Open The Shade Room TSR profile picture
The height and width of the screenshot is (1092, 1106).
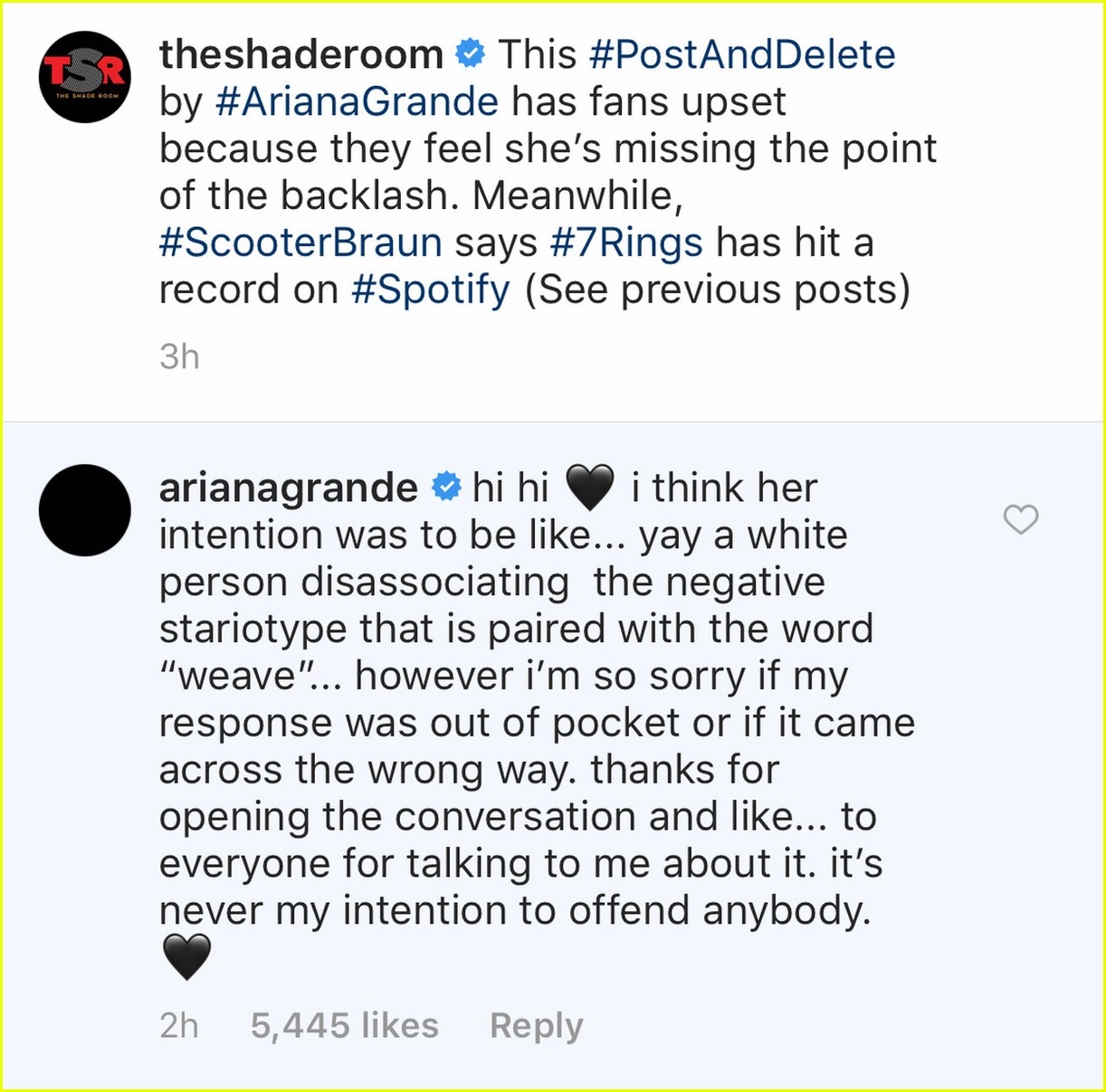click(84, 77)
